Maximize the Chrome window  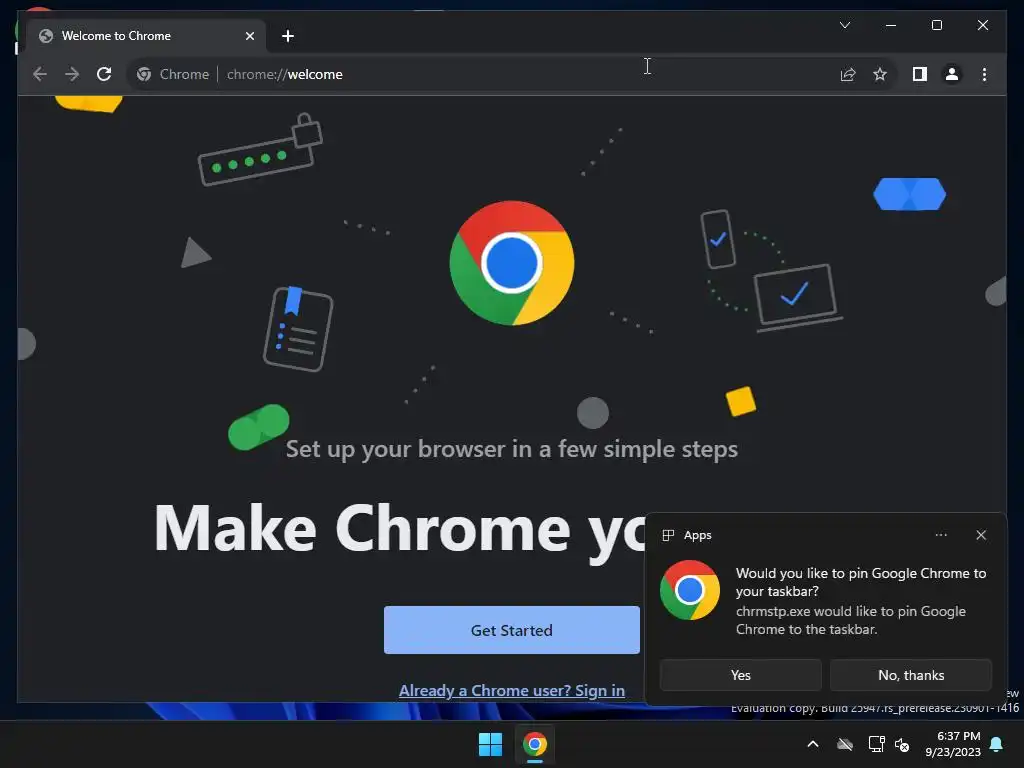[x=936, y=25]
